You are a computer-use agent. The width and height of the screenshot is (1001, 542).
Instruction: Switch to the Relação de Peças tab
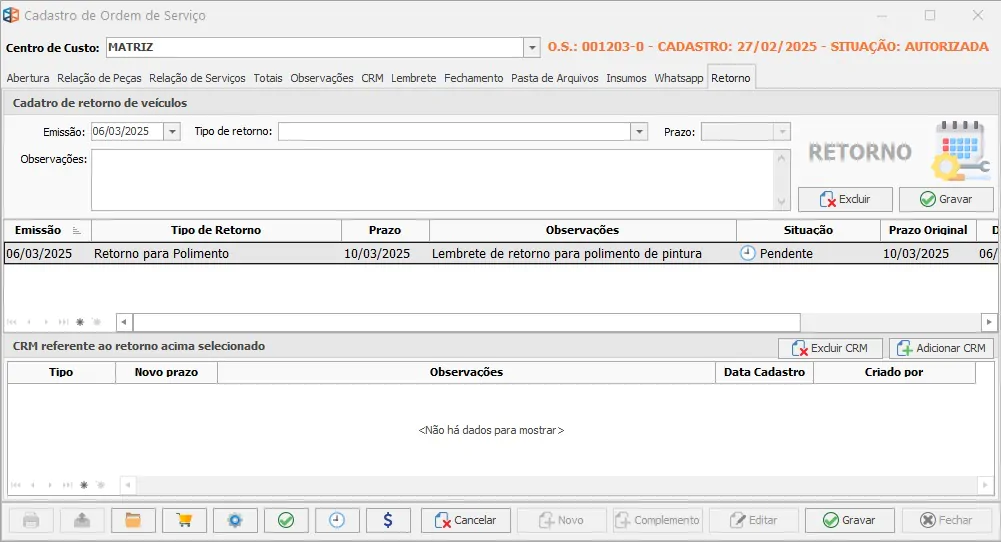coord(100,78)
